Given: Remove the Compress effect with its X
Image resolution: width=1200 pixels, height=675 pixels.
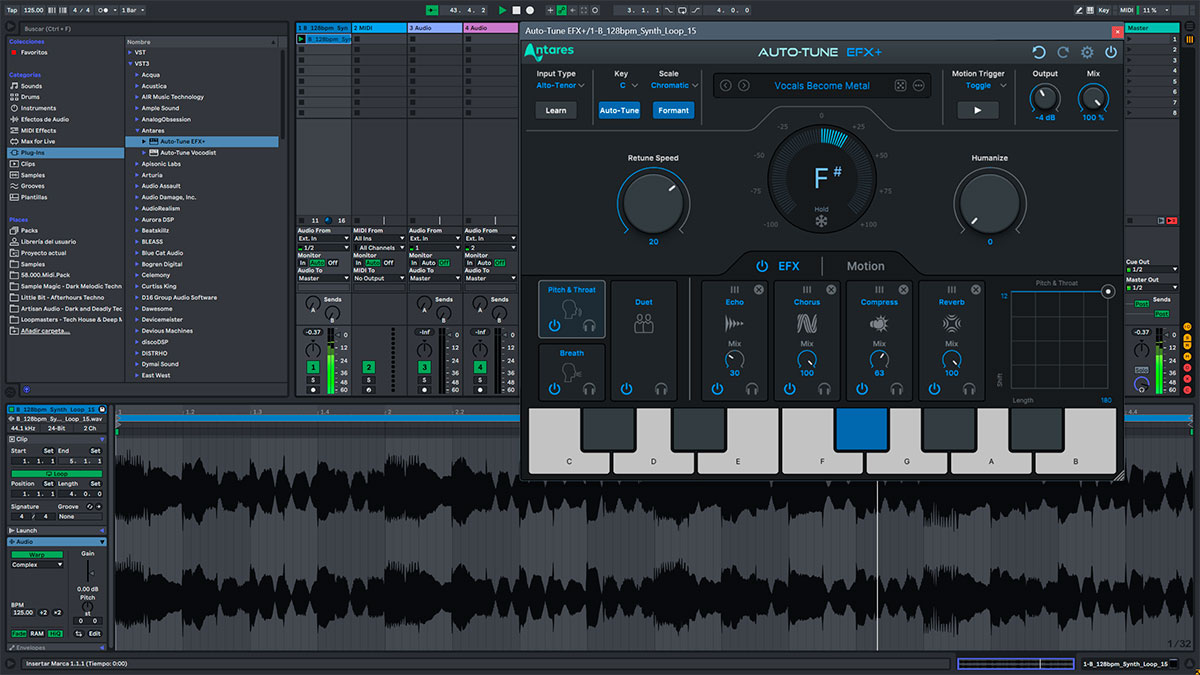Looking at the screenshot, I should 902,290.
